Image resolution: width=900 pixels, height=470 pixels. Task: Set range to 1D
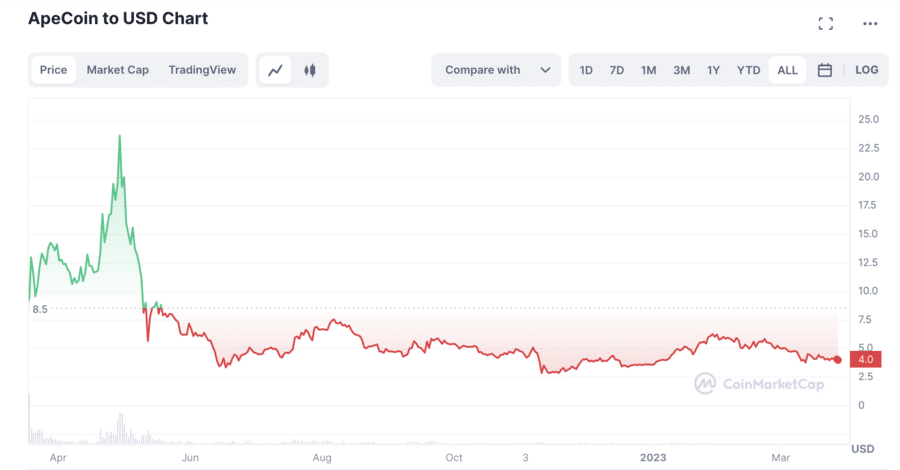586,70
